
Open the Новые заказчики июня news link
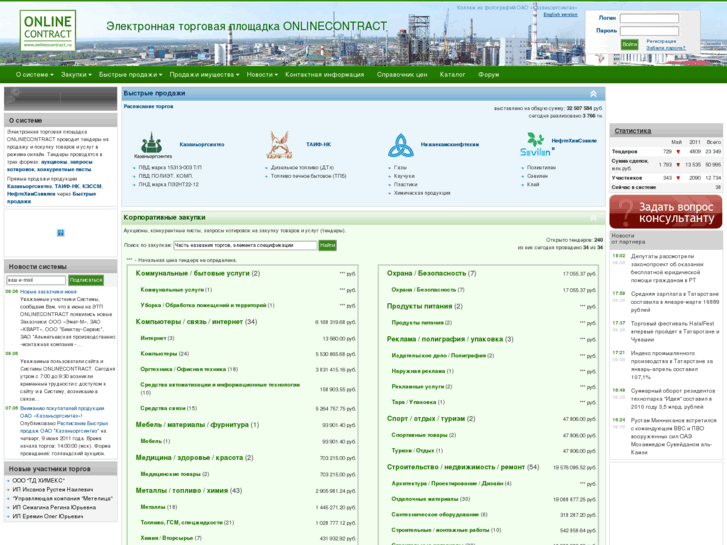(x=48, y=292)
